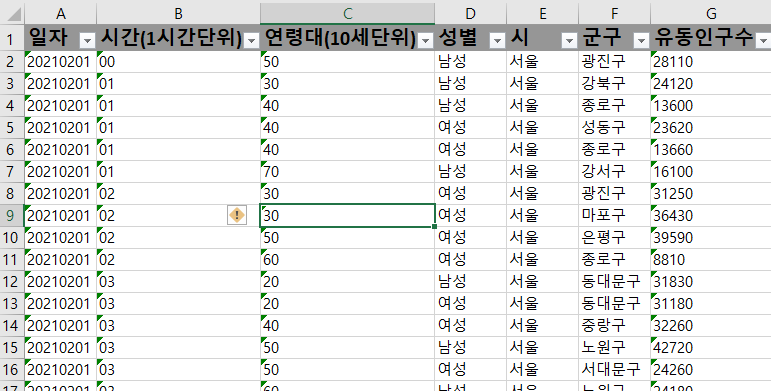The width and height of the screenshot is (771, 391).
Task: Select row 9 header
Action: pyautogui.click(x=12, y=215)
